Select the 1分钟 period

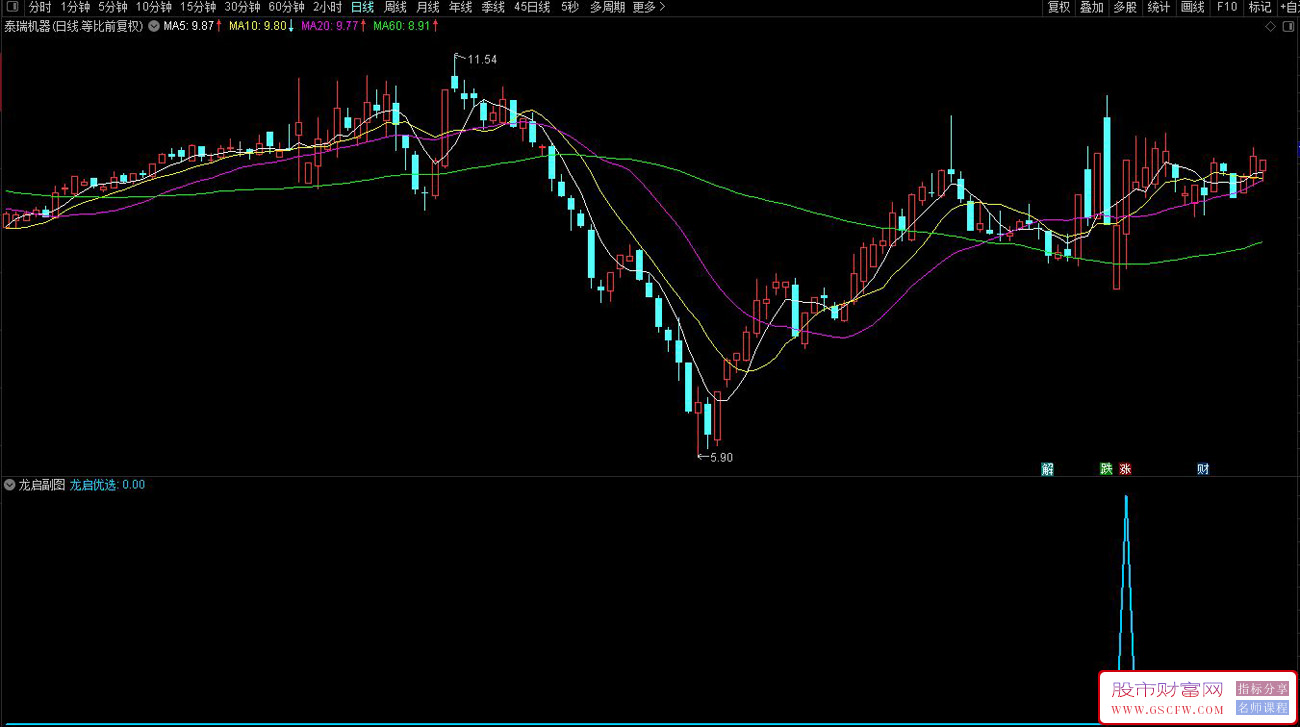coord(75,7)
